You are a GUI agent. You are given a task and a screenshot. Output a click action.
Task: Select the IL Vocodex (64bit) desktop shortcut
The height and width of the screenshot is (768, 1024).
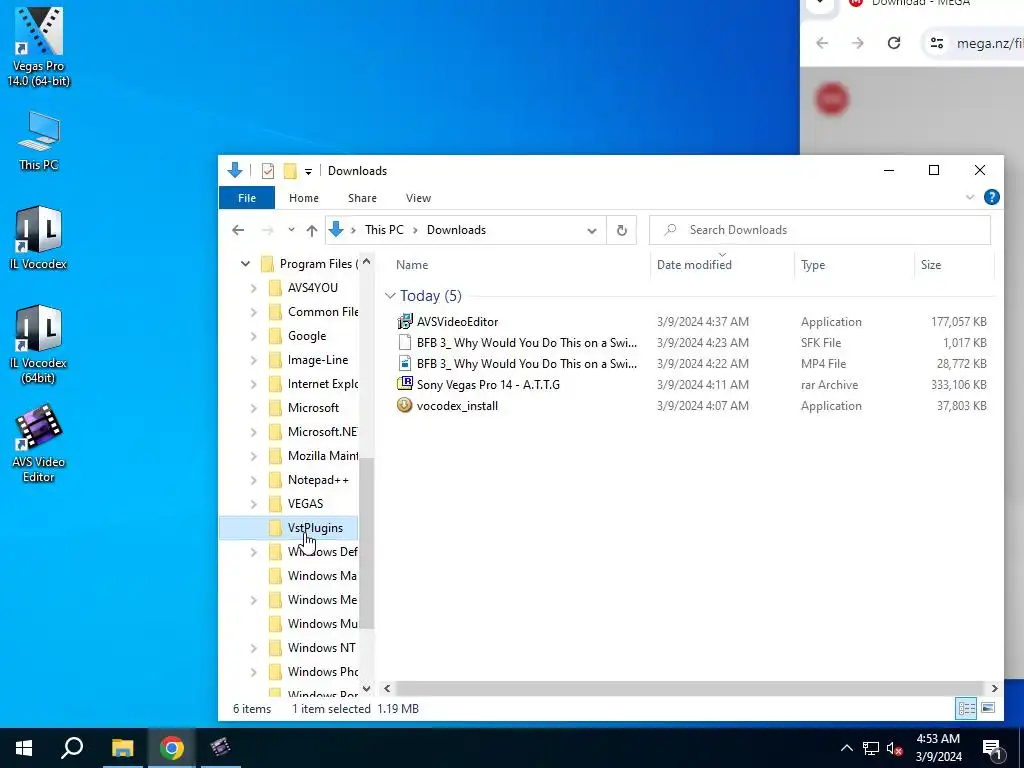pos(39,344)
